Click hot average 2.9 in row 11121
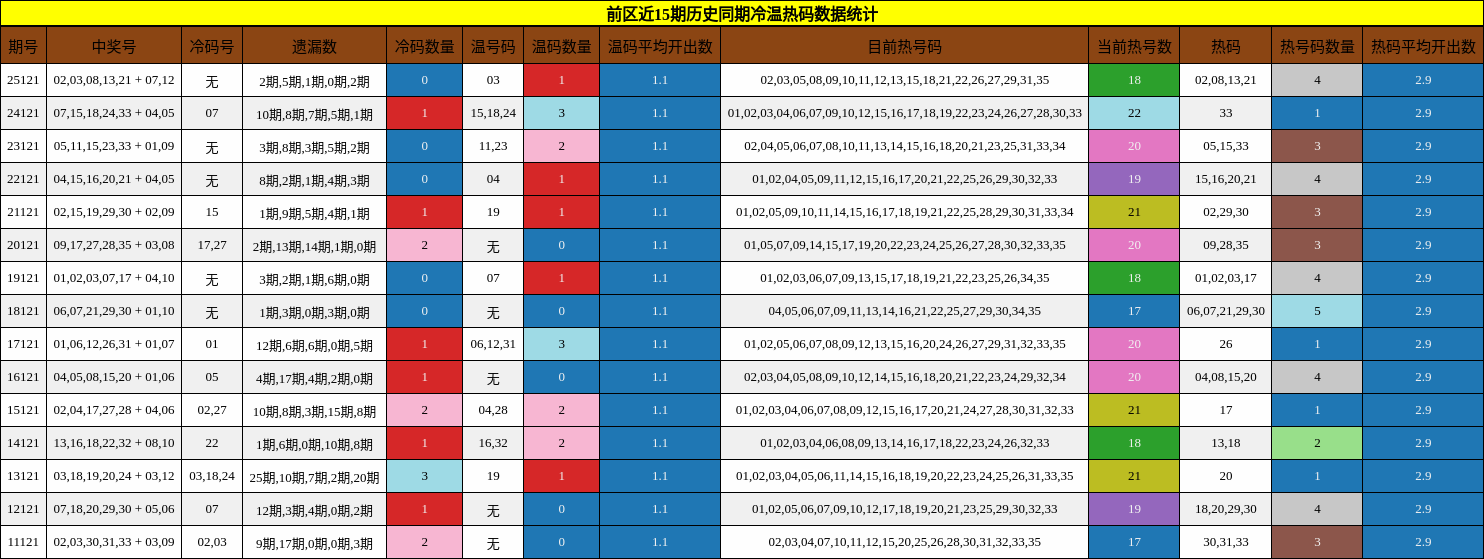This screenshot has height=559, width=1484. tap(1423, 542)
